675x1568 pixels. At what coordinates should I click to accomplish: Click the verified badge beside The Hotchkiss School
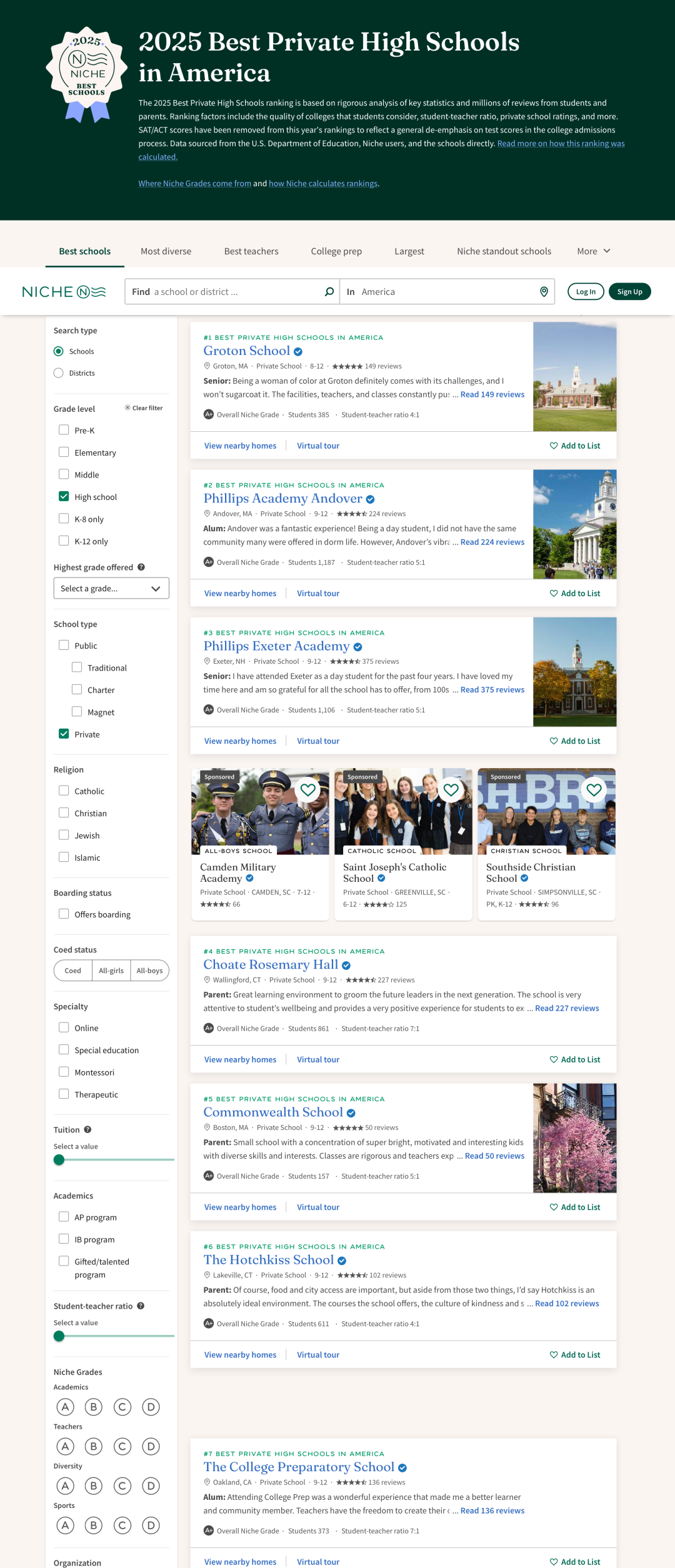(342, 1261)
